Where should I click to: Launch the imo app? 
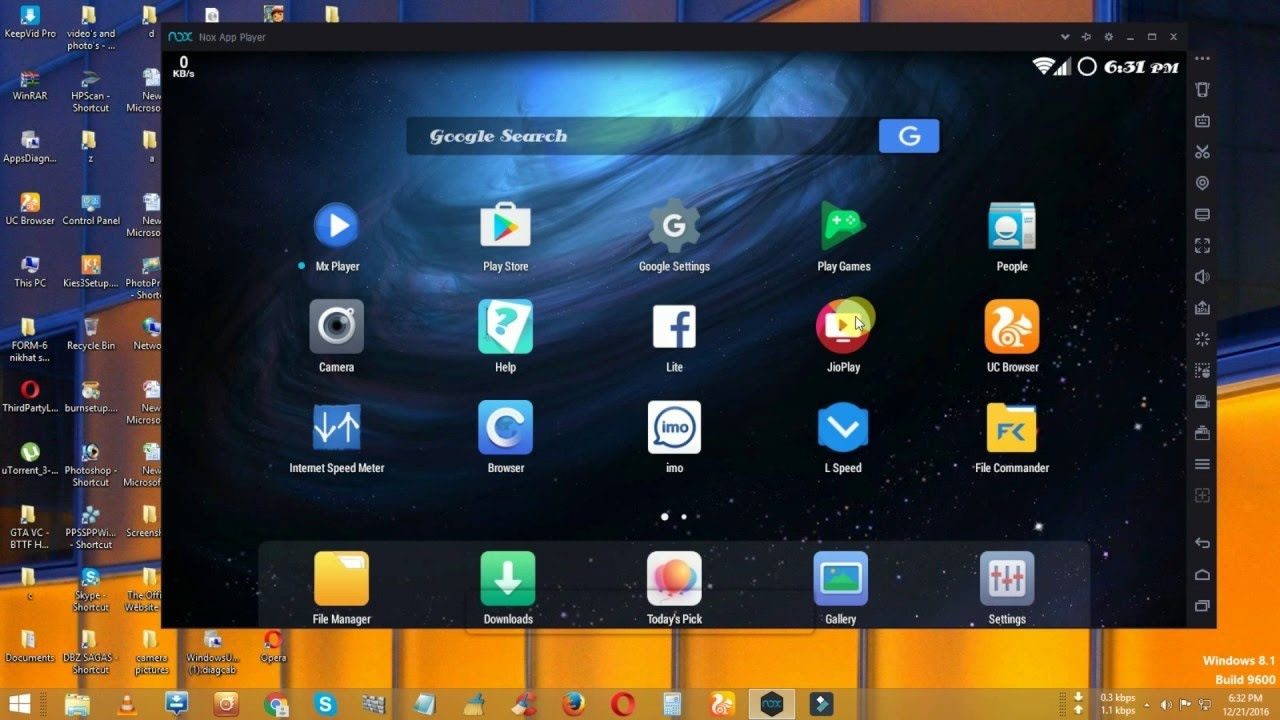[x=674, y=427]
